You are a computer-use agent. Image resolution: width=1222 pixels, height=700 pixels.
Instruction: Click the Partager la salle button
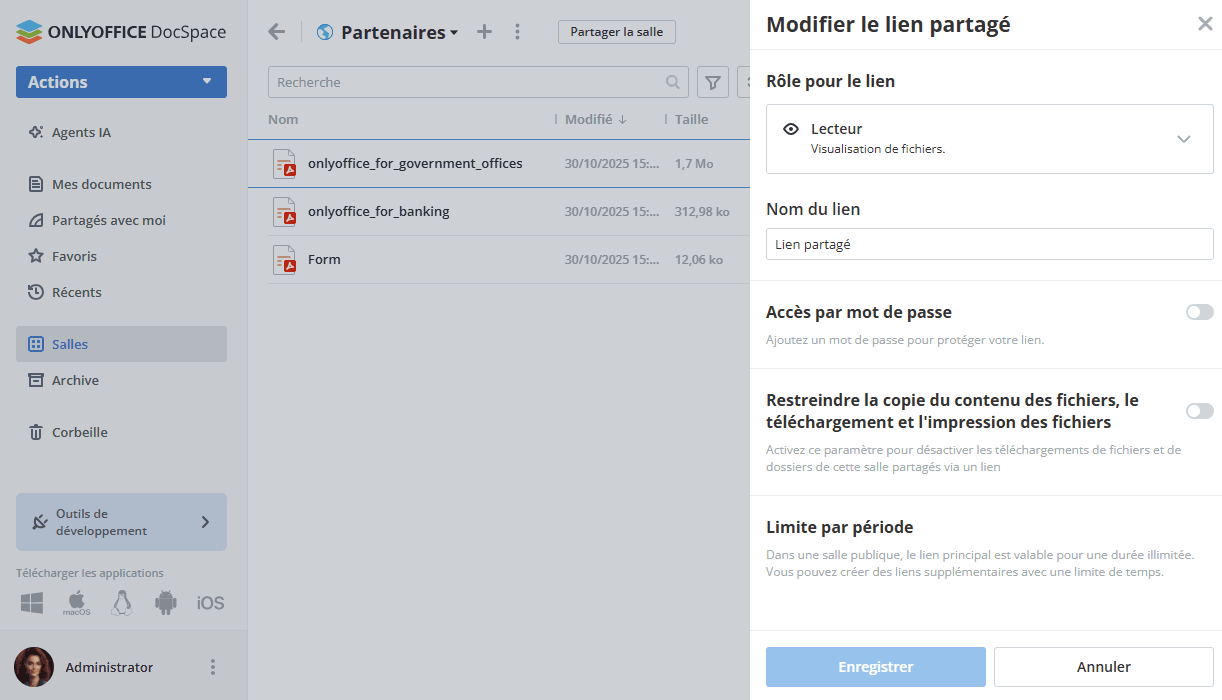coord(616,31)
